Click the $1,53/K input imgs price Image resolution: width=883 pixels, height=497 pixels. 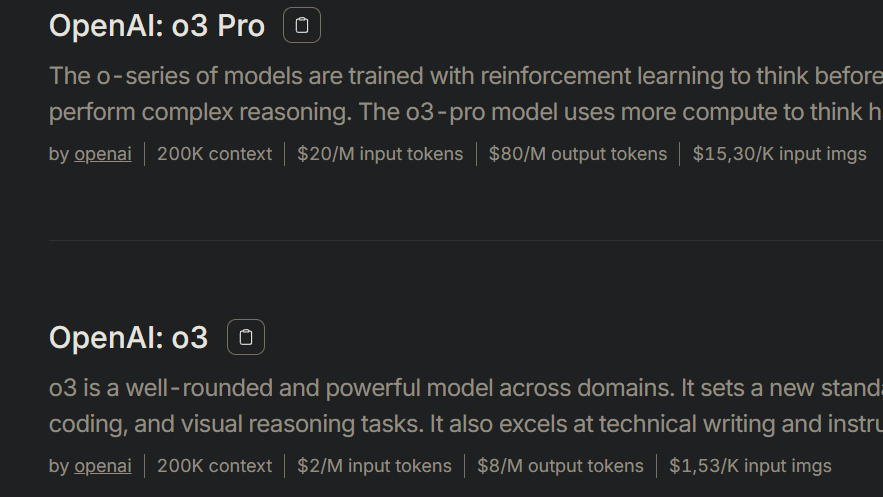(750, 466)
